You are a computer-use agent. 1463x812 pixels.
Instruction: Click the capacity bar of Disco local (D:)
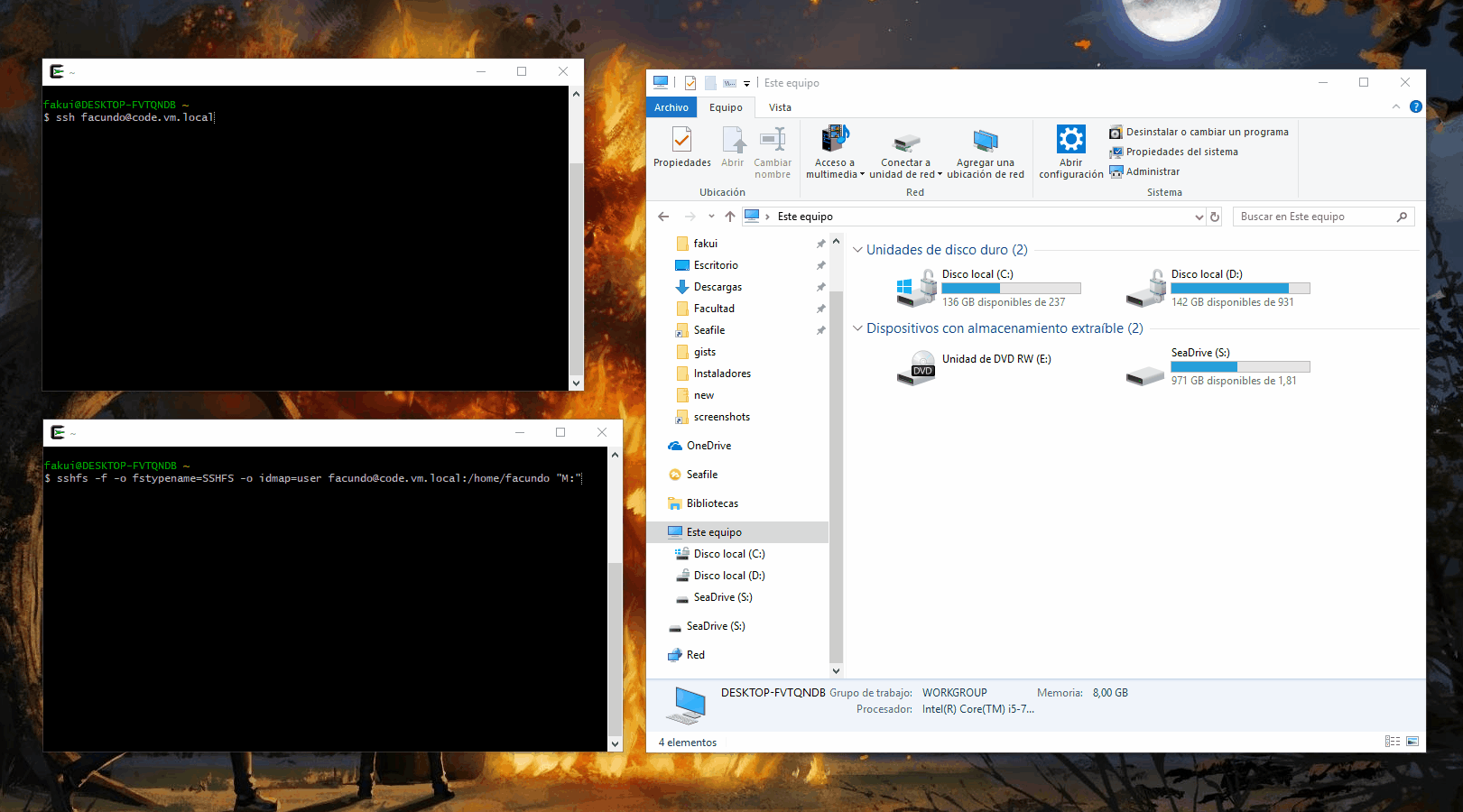[x=1240, y=289]
